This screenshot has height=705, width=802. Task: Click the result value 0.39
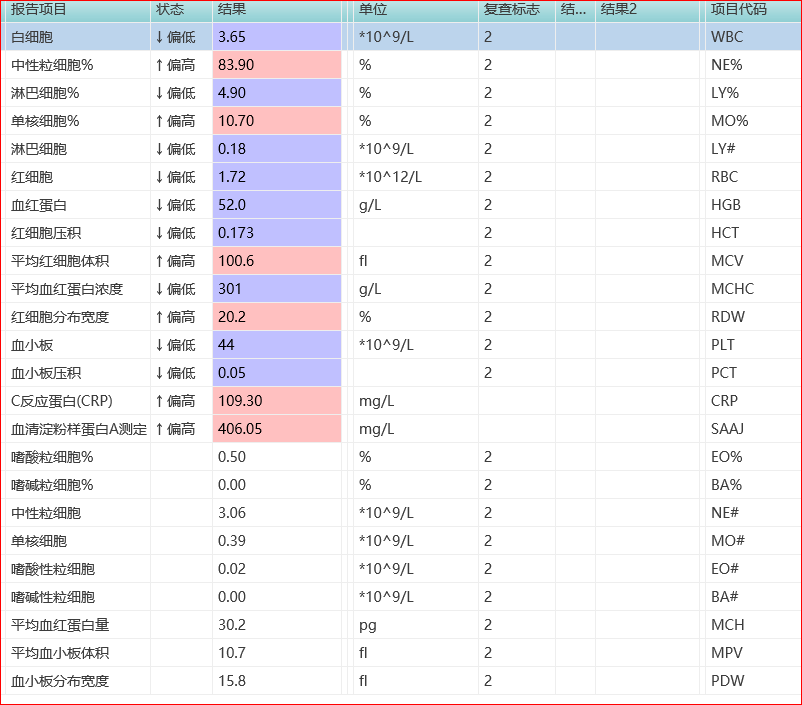point(232,541)
